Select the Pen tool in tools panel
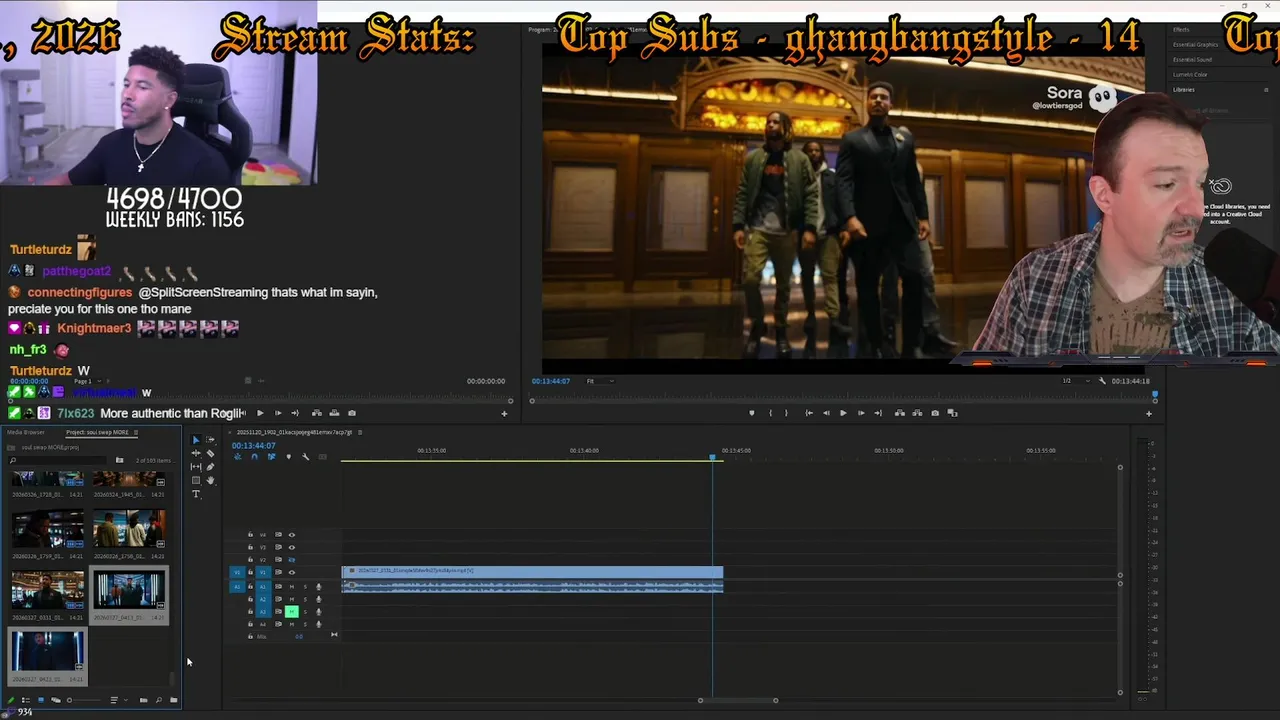The height and width of the screenshot is (720, 1280). [210, 467]
